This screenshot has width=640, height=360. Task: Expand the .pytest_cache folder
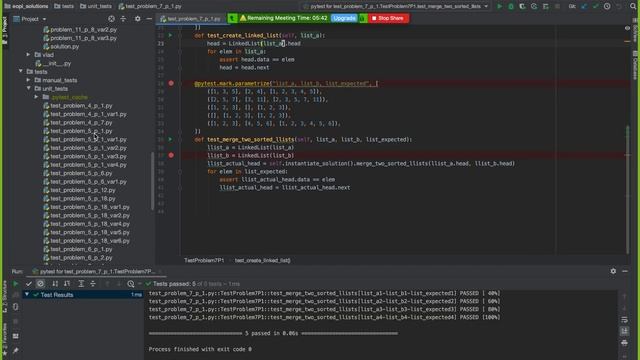36,97
